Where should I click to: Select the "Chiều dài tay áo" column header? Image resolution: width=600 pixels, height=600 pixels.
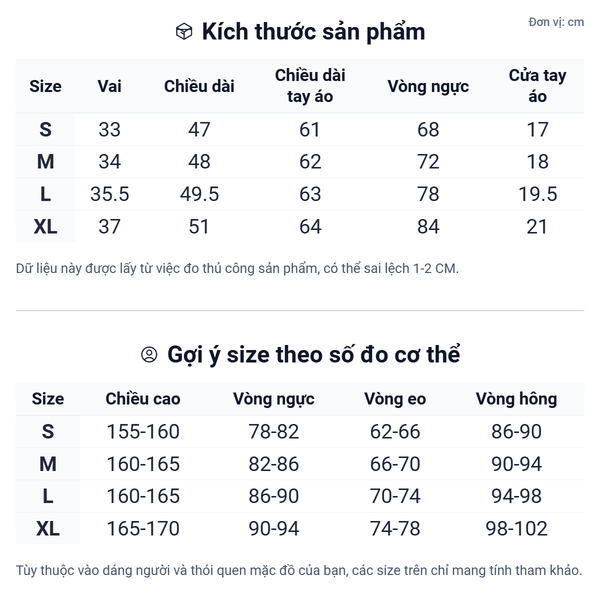tap(310, 86)
